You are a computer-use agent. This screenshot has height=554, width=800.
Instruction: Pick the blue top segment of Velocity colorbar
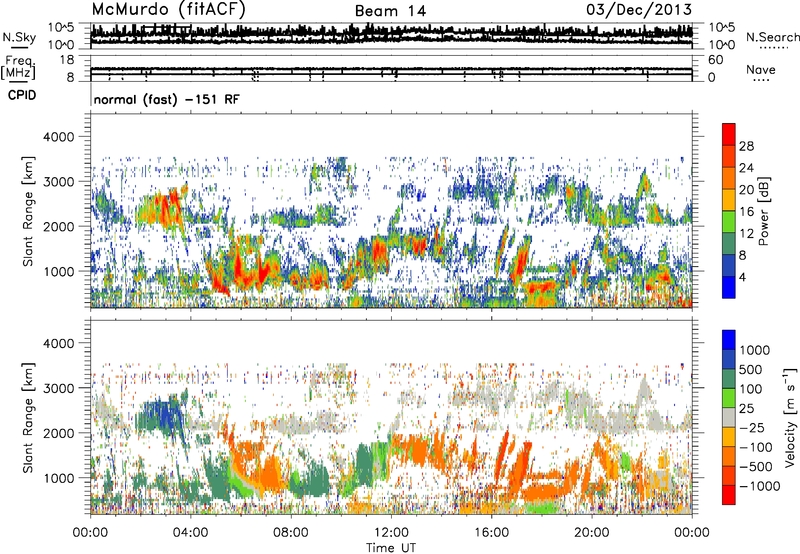click(x=729, y=339)
